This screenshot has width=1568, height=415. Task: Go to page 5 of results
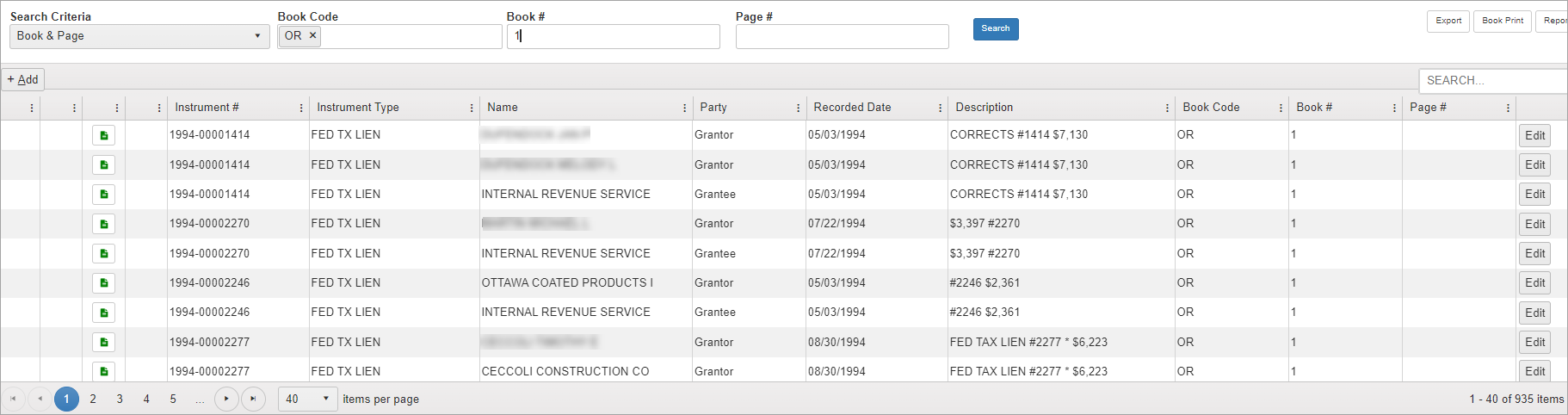click(173, 399)
